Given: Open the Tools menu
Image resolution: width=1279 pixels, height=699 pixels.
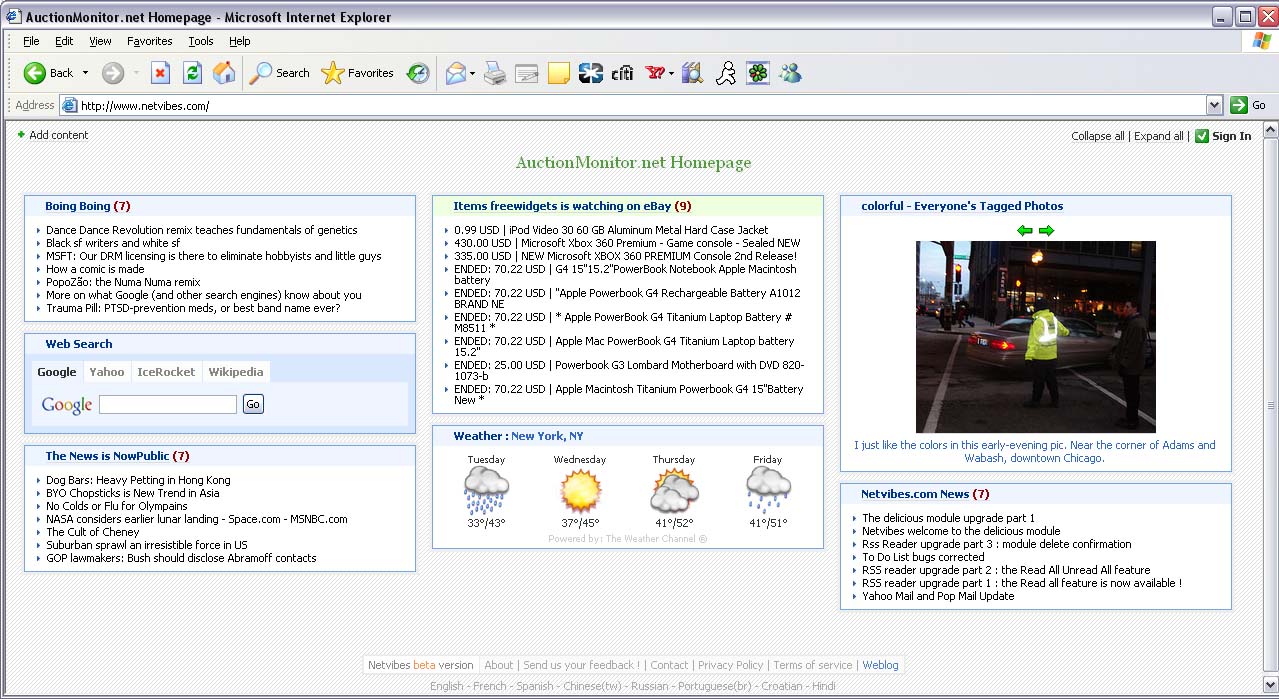Looking at the screenshot, I should click(201, 41).
